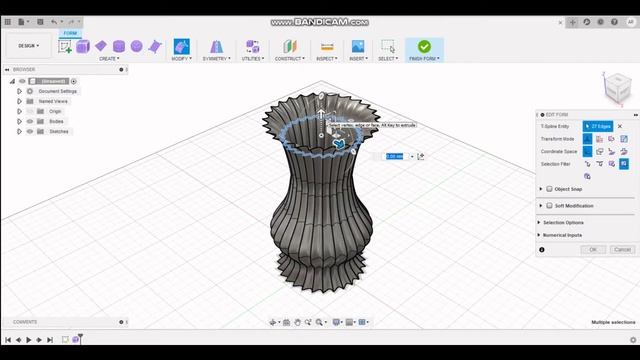The width and height of the screenshot is (640, 360).
Task: Select the All selection filter
Action: pos(624,164)
